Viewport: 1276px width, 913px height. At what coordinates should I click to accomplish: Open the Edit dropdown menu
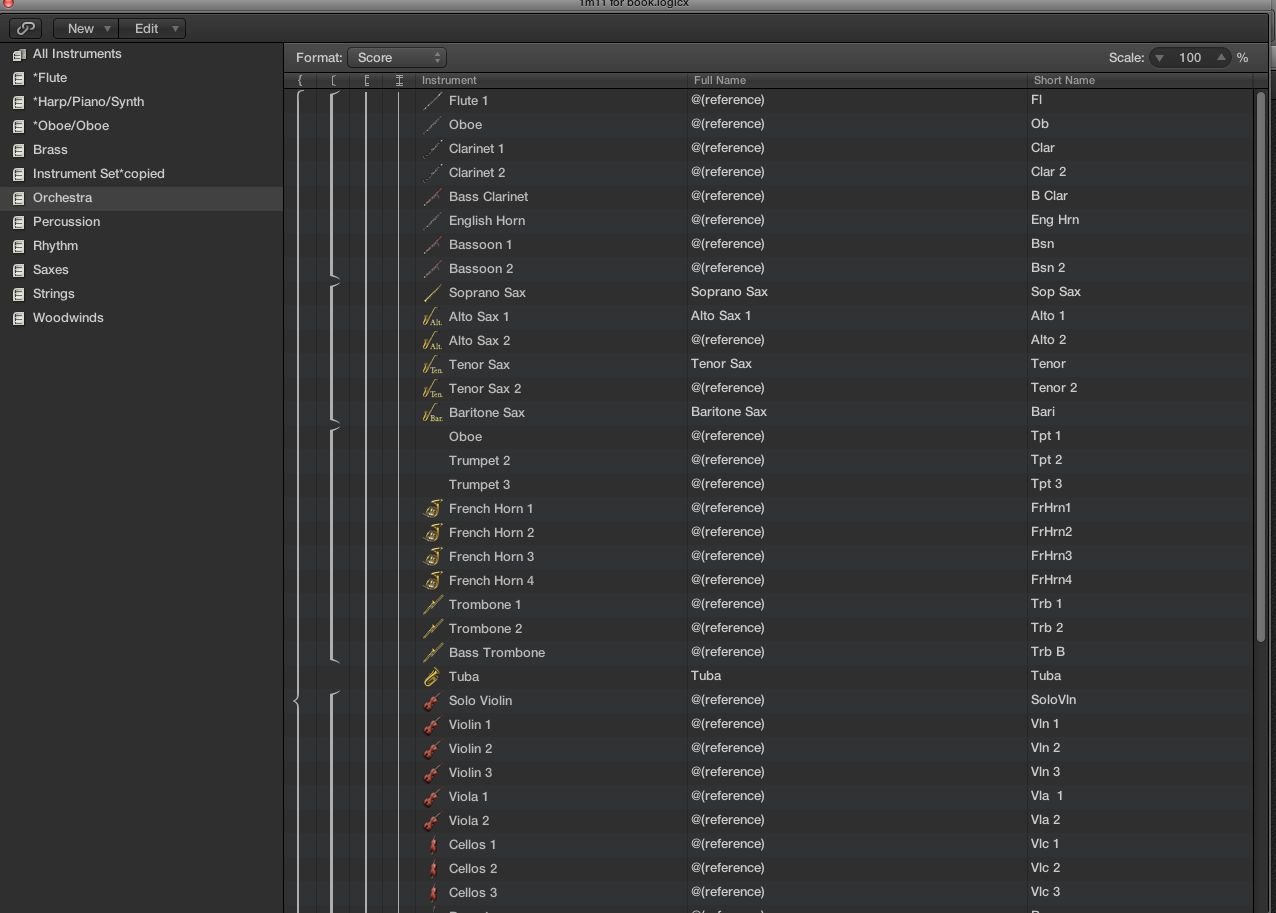pyautogui.click(x=152, y=28)
